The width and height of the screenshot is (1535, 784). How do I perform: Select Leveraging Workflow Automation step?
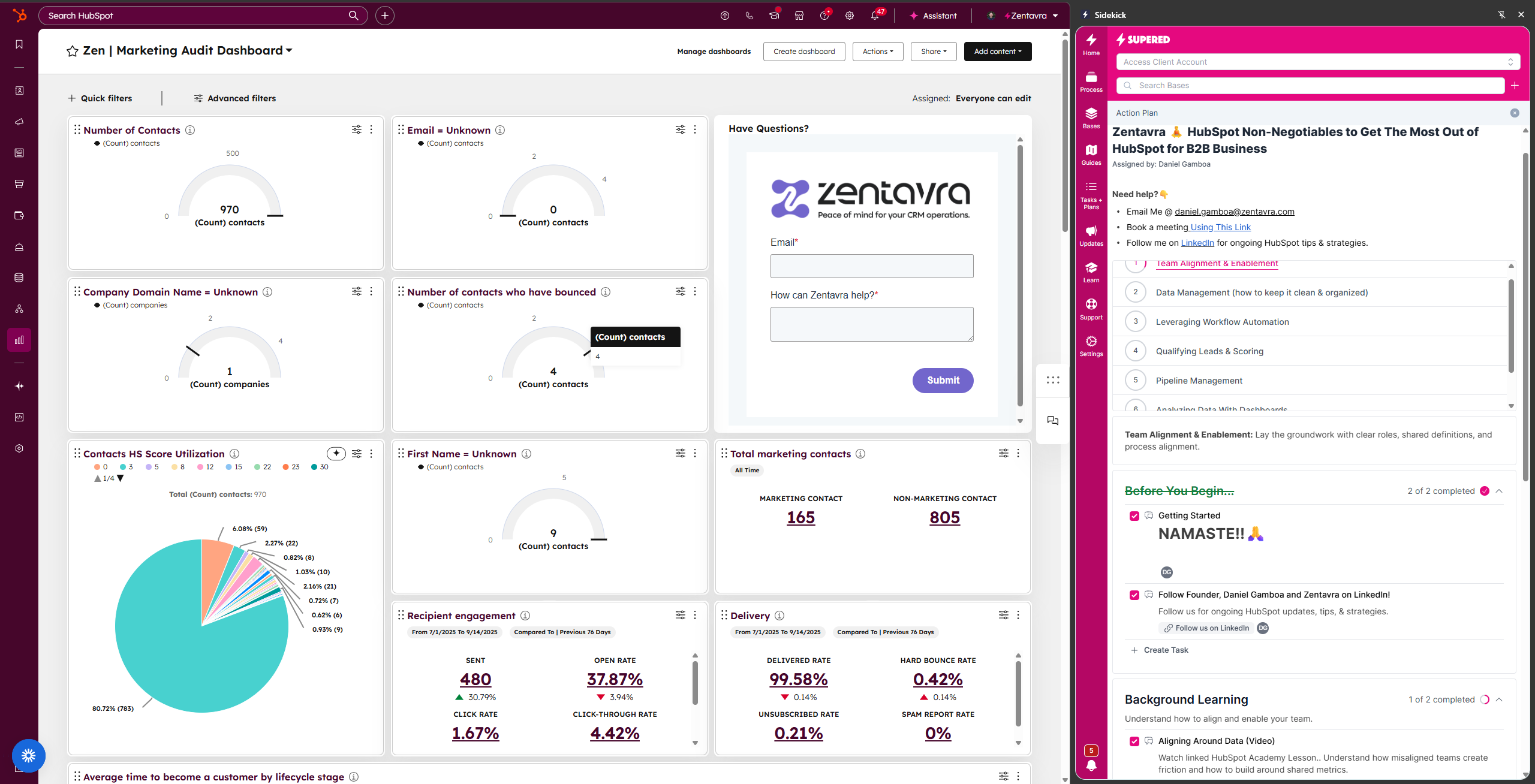[x=1222, y=322]
